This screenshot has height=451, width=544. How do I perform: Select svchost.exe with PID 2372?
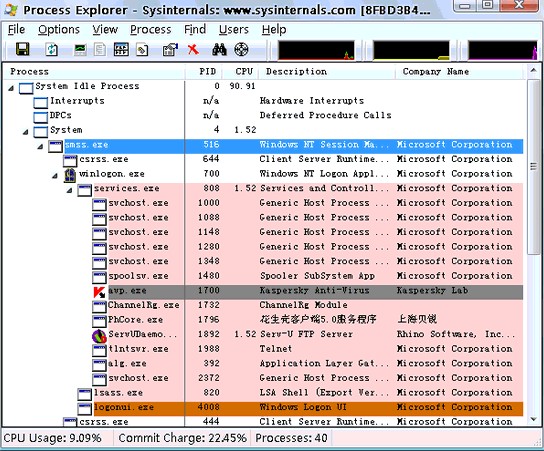[x=308, y=380]
